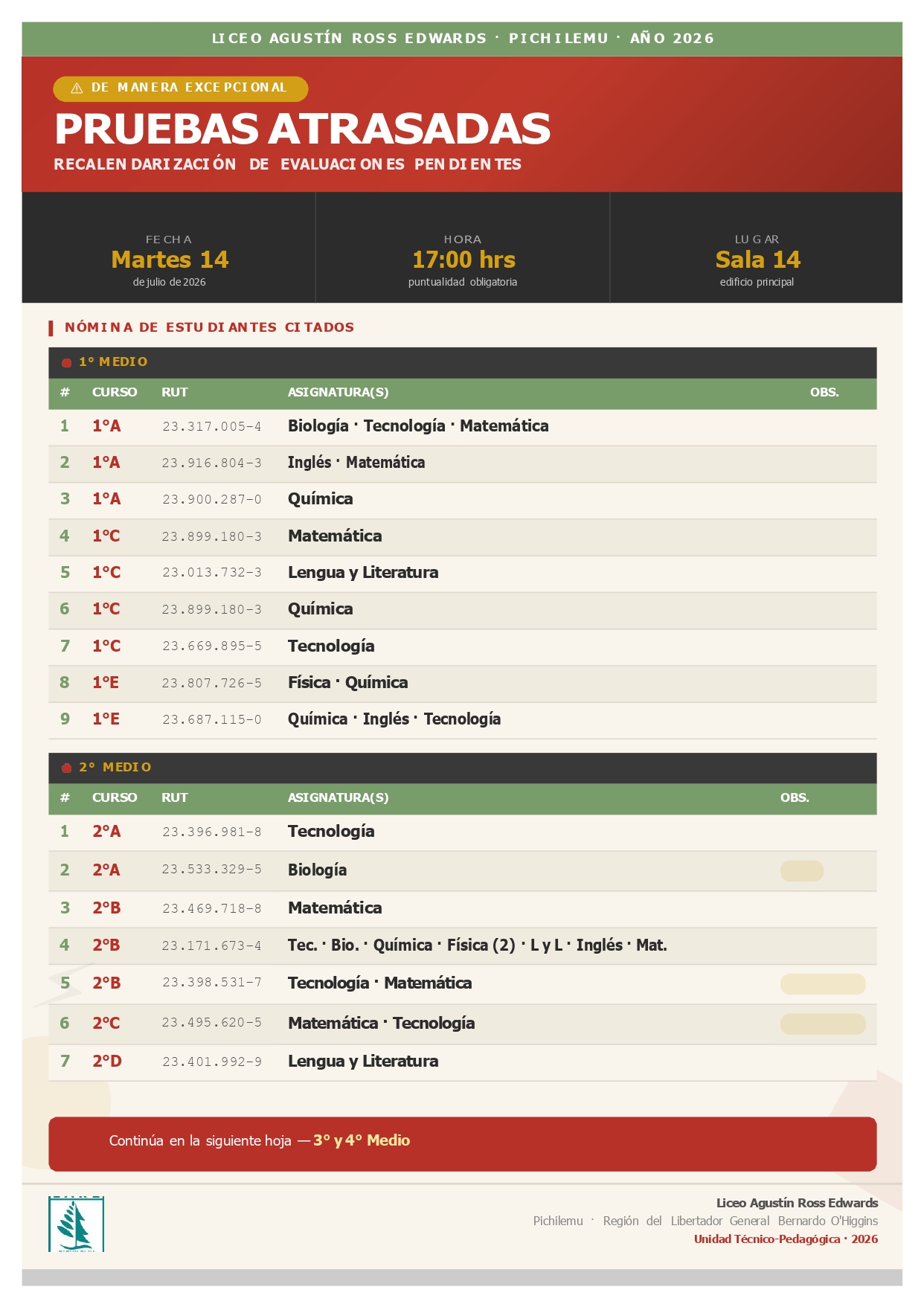Select the DE MANERA EXCEPCIONAL badge
Screen dimensions: 924x1307
(x=181, y=89)
